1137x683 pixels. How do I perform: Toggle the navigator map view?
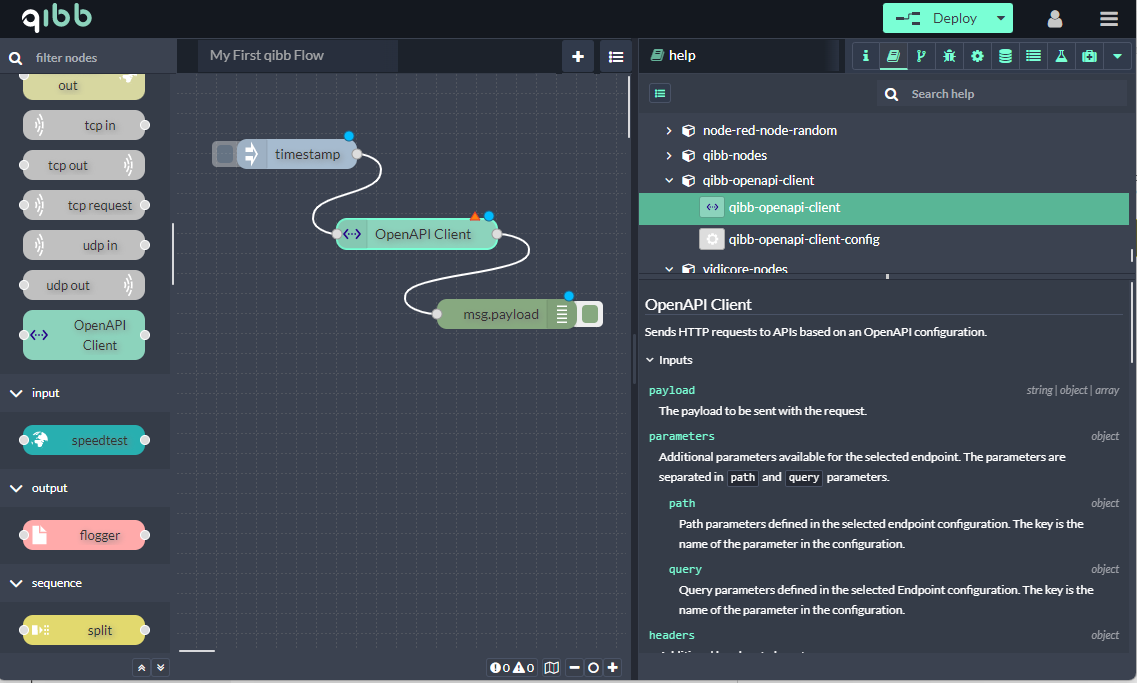tap(552, 668)
